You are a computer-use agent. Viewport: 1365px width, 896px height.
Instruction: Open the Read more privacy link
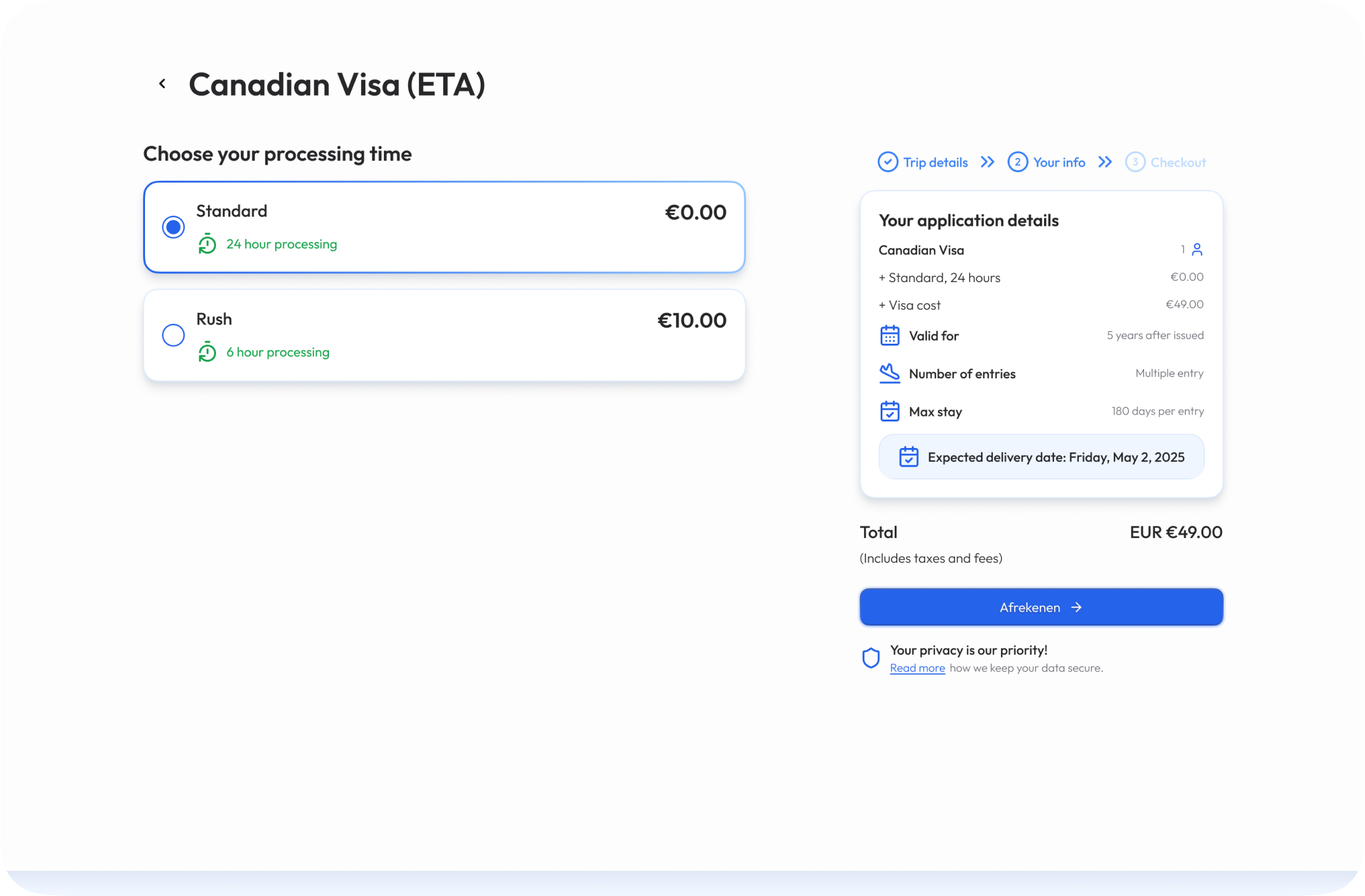click(x=917, y=668)
